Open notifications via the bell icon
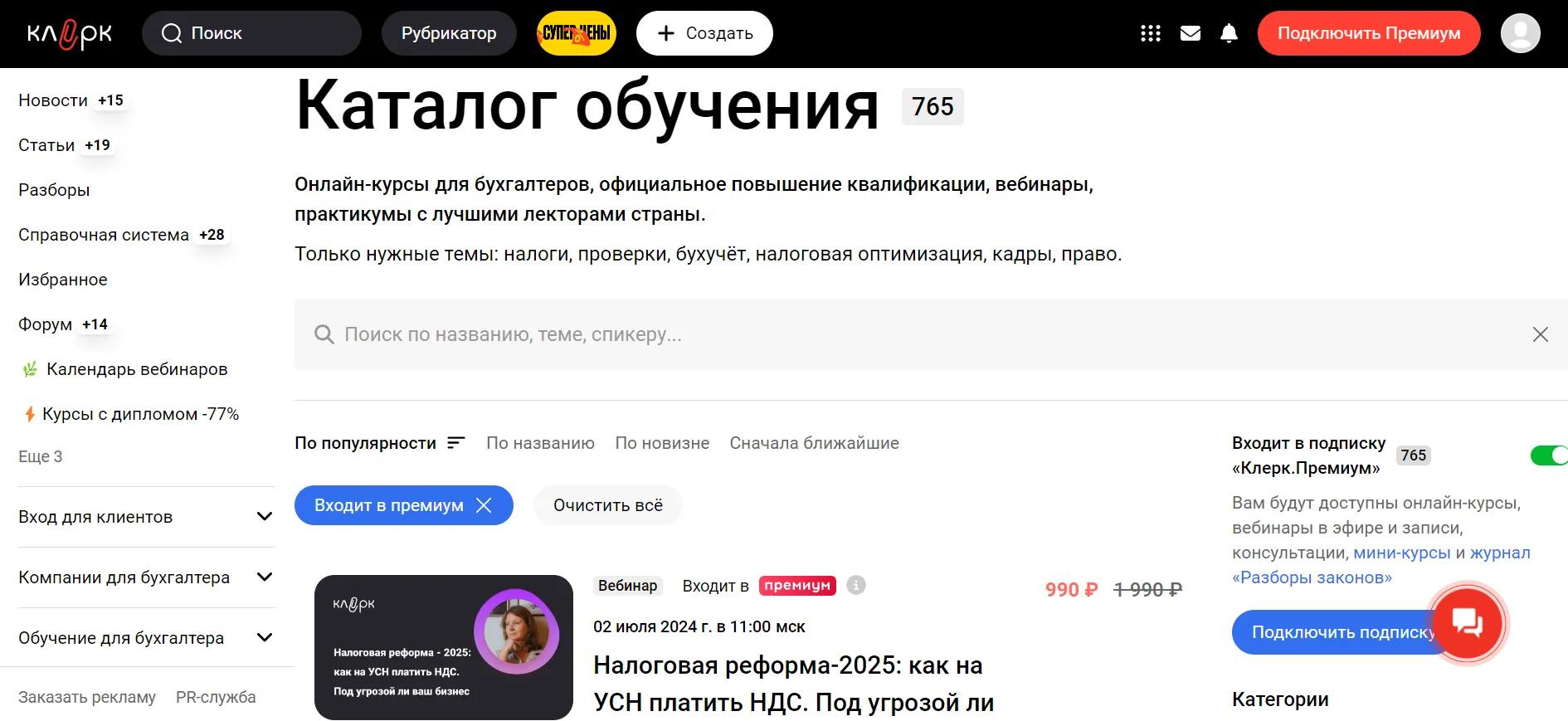The image size is (1568, 721). coord(1230,33)
